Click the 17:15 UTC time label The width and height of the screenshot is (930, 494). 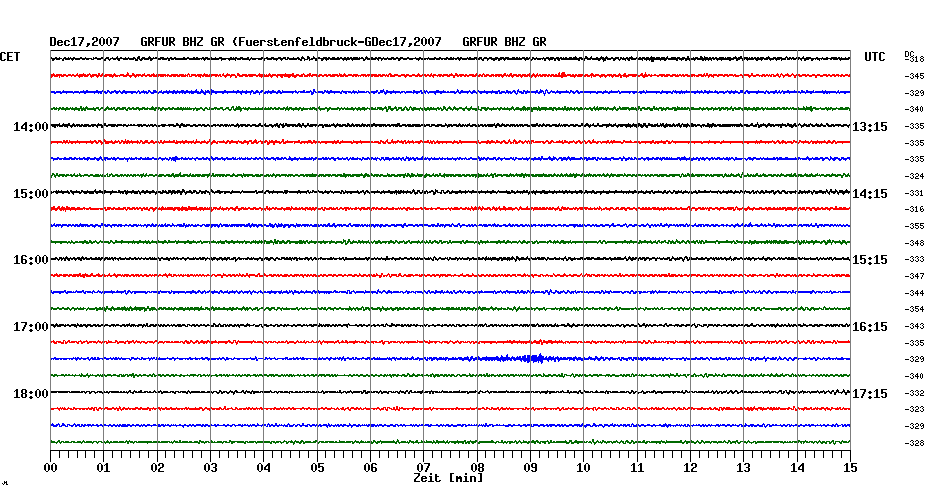pos(870,394)
